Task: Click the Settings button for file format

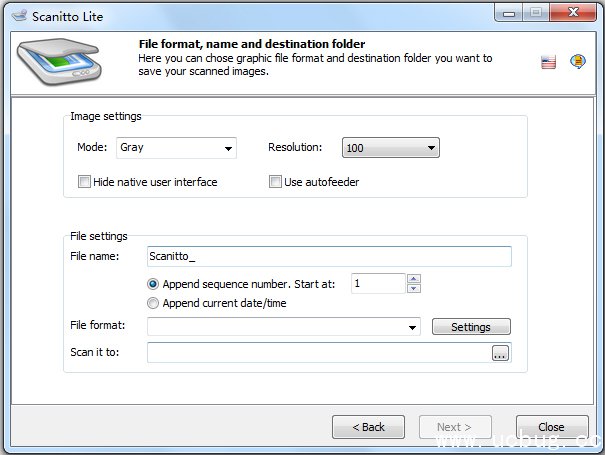Action: pos(471,327)
